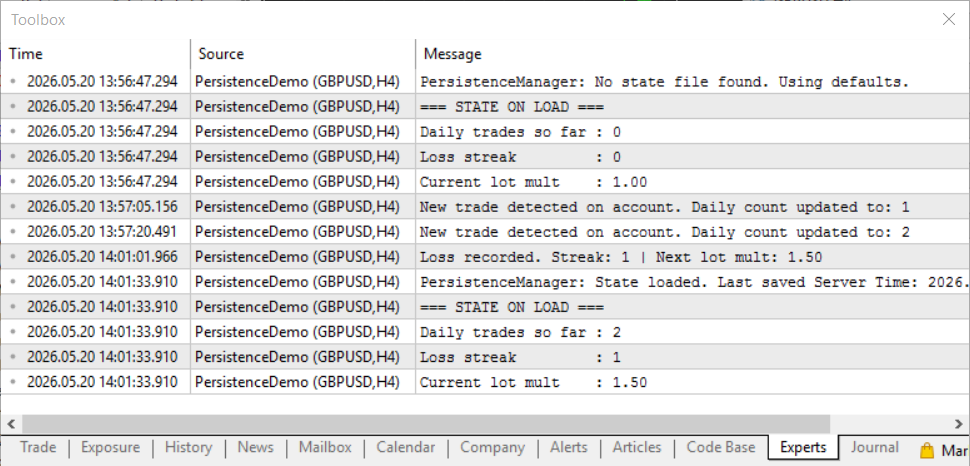
Task: Open the News tab
Action: pyautogui.click(x=255, y=447)
